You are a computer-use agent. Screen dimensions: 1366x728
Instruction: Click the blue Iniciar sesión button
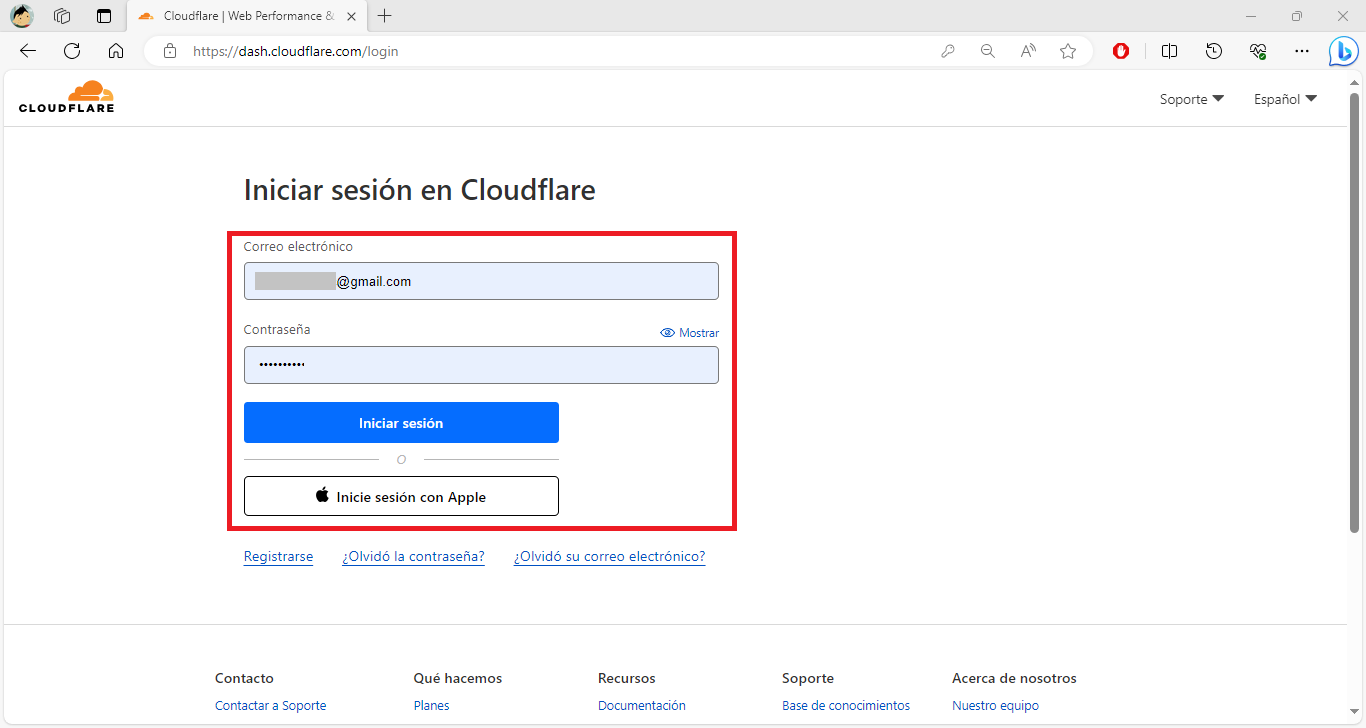[401, 423]
